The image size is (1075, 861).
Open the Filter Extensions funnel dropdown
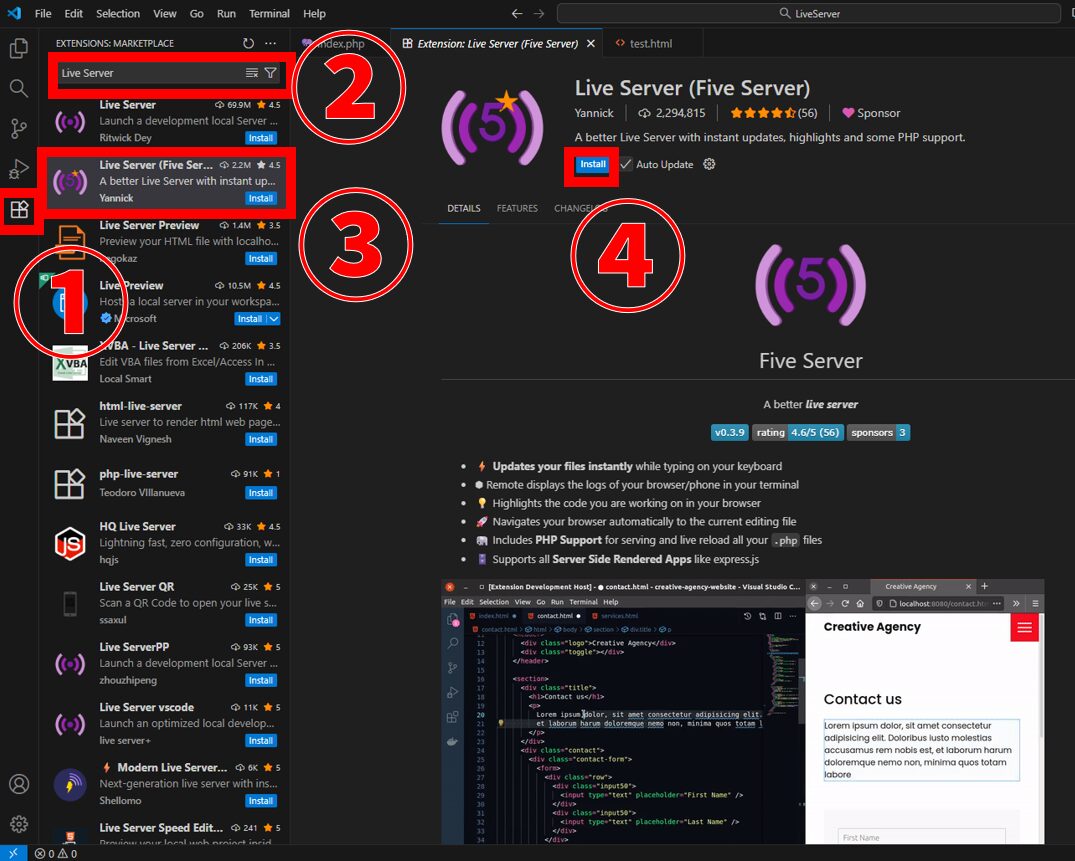coord(271,73)
